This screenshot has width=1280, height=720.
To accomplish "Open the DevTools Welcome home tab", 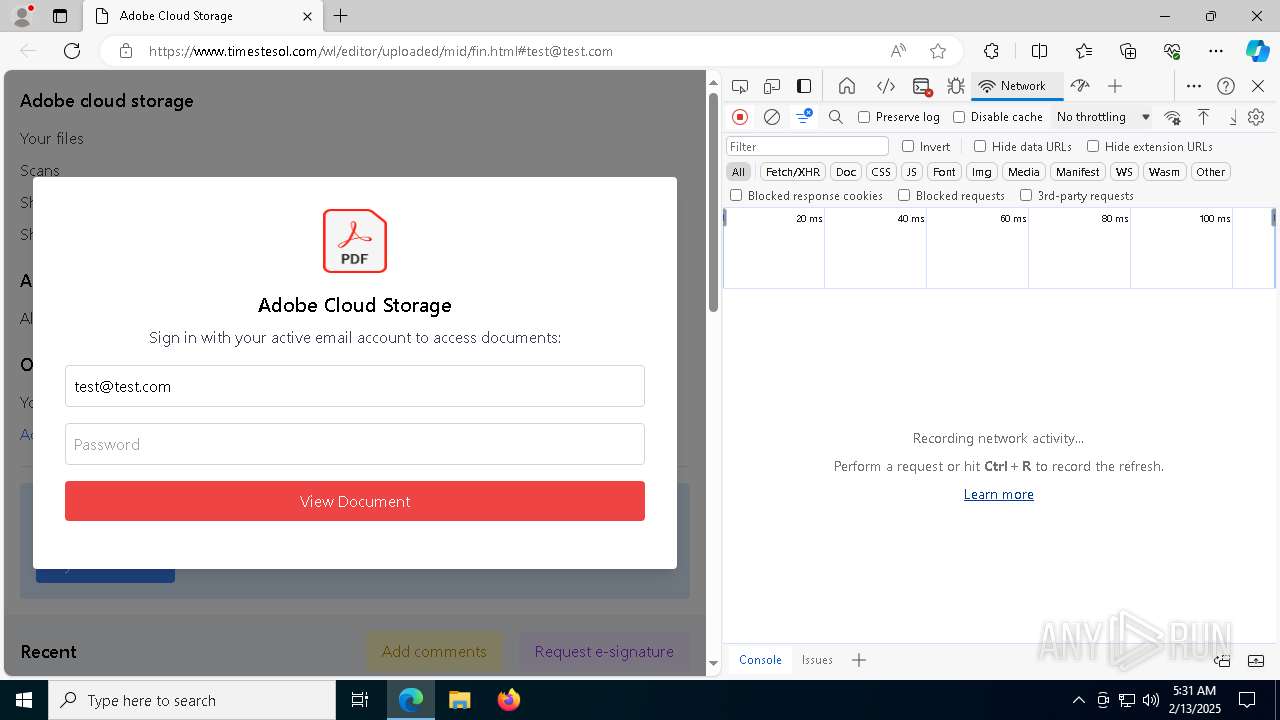I will 846,86.
